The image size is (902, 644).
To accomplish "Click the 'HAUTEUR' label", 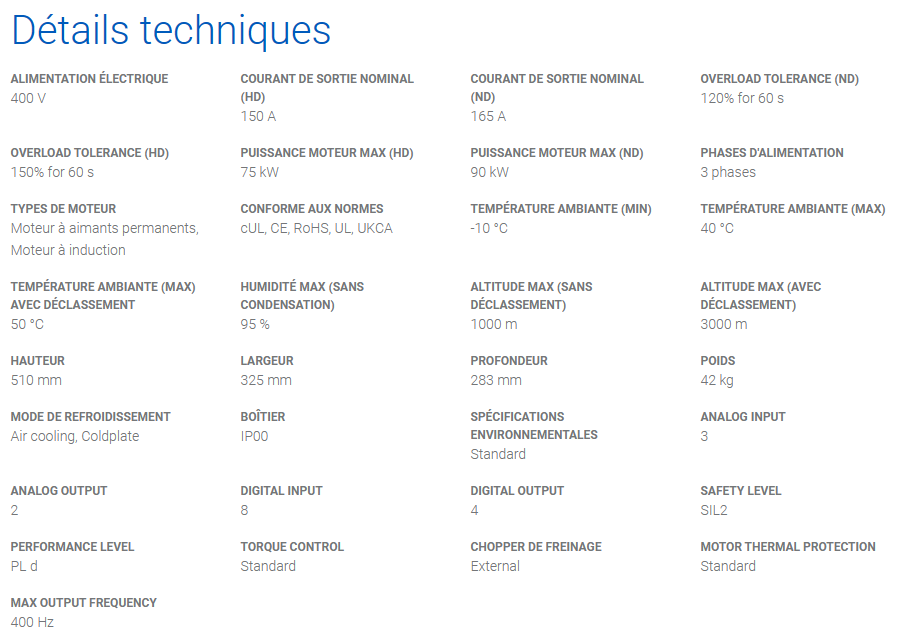I will (x=37, y=361).
